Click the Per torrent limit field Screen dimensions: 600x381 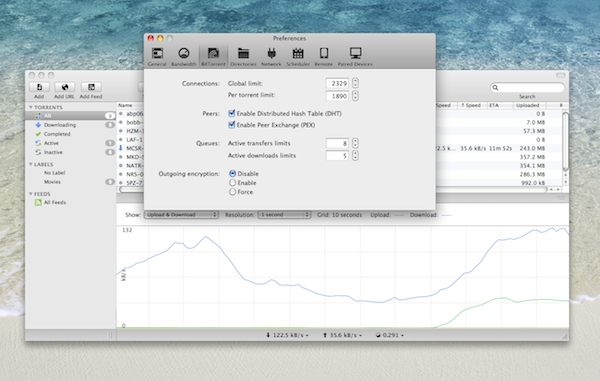click(337, 96)
